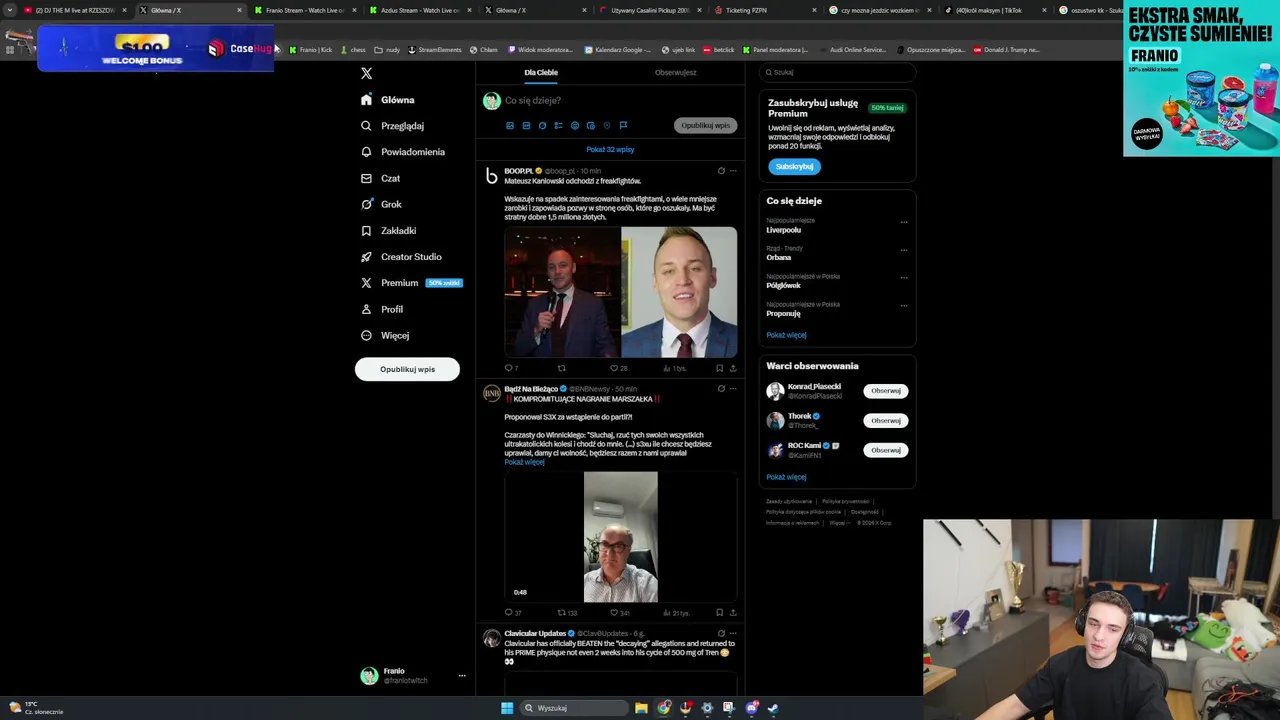The width and height of the screenshot is (1280, 720).
Task: Expand Pokaż więcej in BNBNewsy post
Action: click(x=524, y=462)
